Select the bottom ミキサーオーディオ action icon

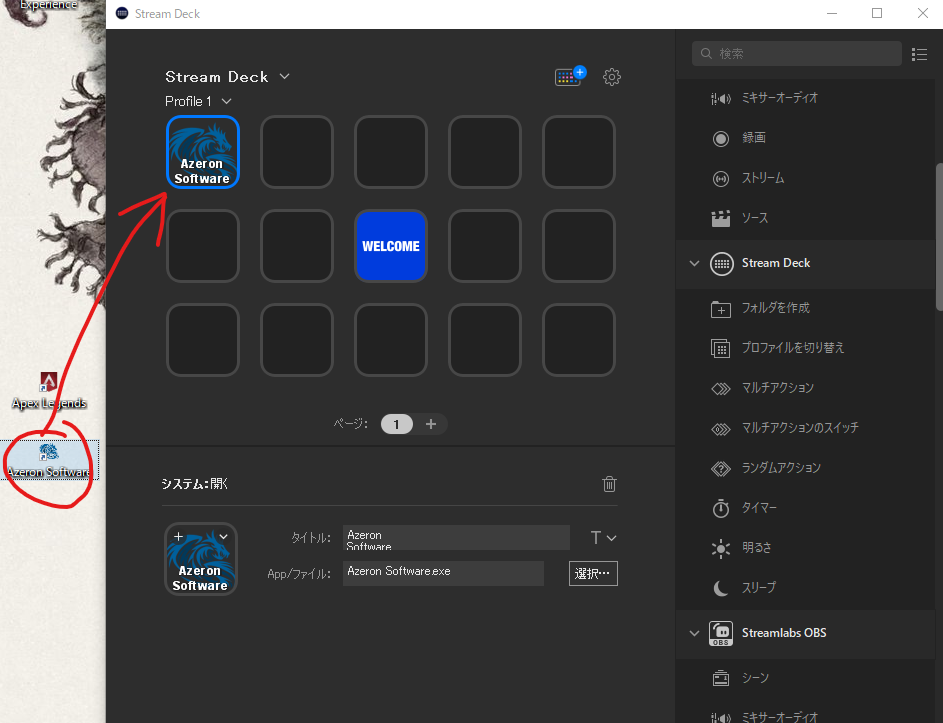720,717
